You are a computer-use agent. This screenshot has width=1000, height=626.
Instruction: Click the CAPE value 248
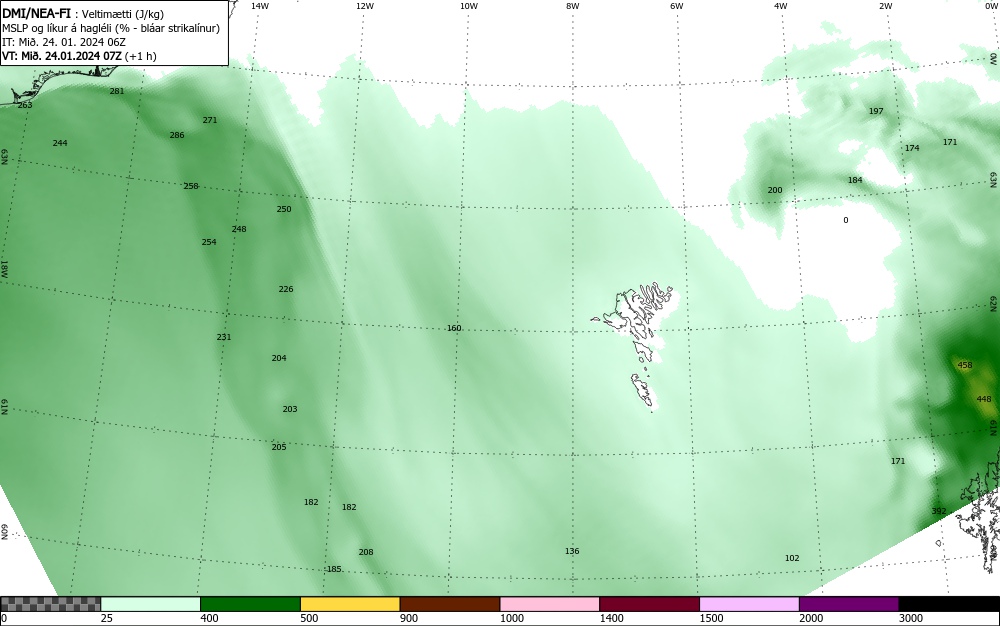coord(239,229)
